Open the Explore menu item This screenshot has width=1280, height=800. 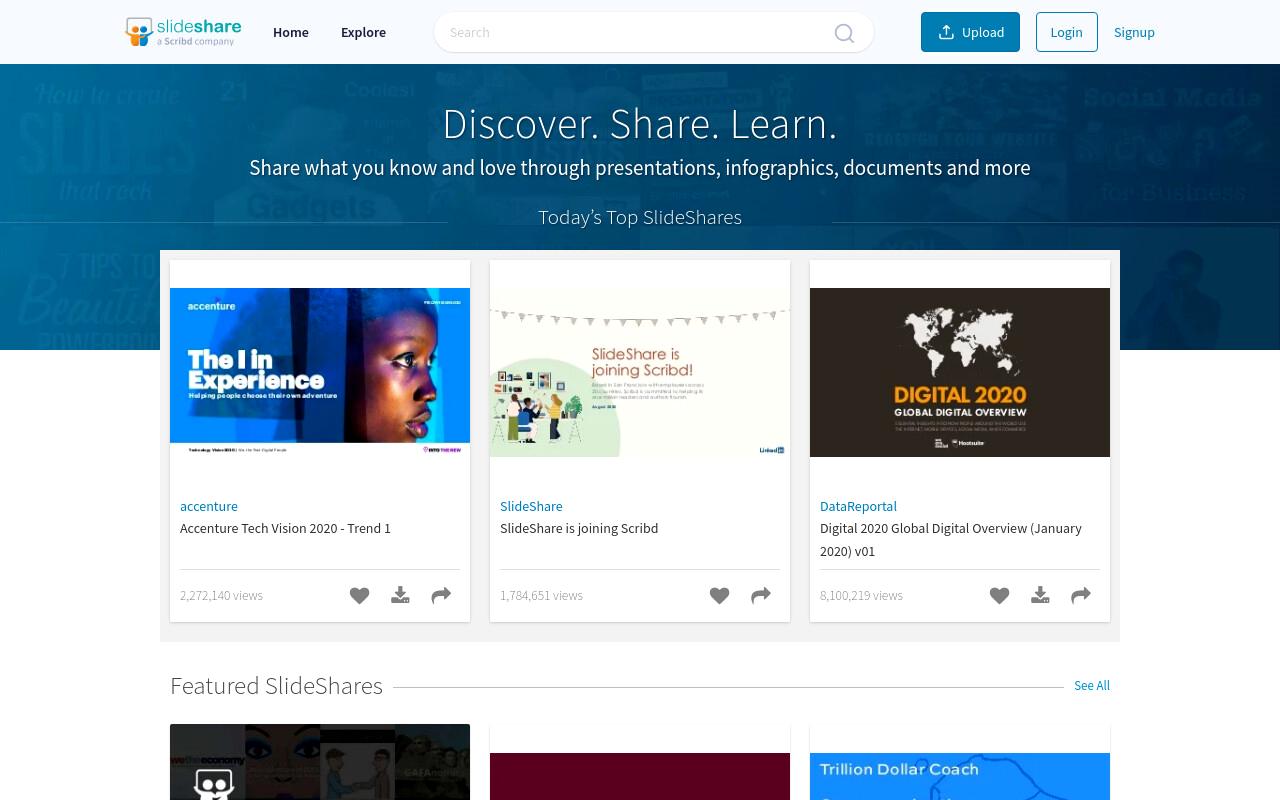tap(363, 32)
